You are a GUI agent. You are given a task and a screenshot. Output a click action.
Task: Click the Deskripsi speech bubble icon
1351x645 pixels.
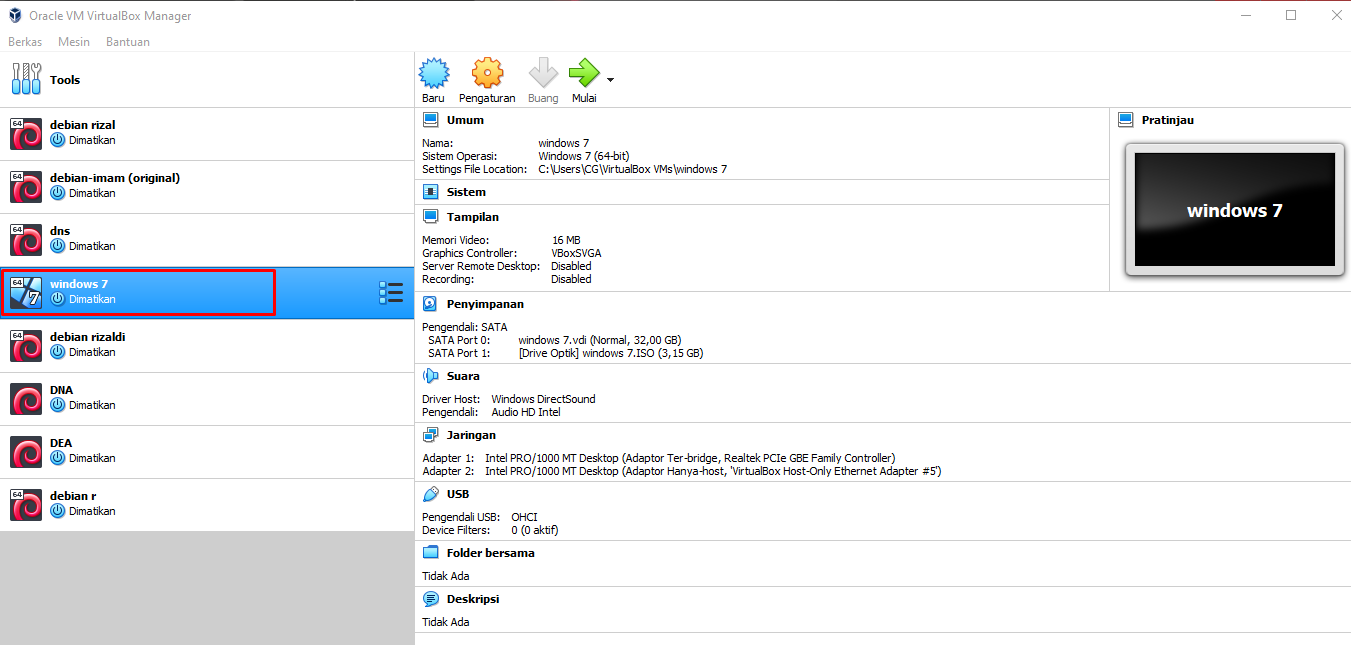point(430,599)
